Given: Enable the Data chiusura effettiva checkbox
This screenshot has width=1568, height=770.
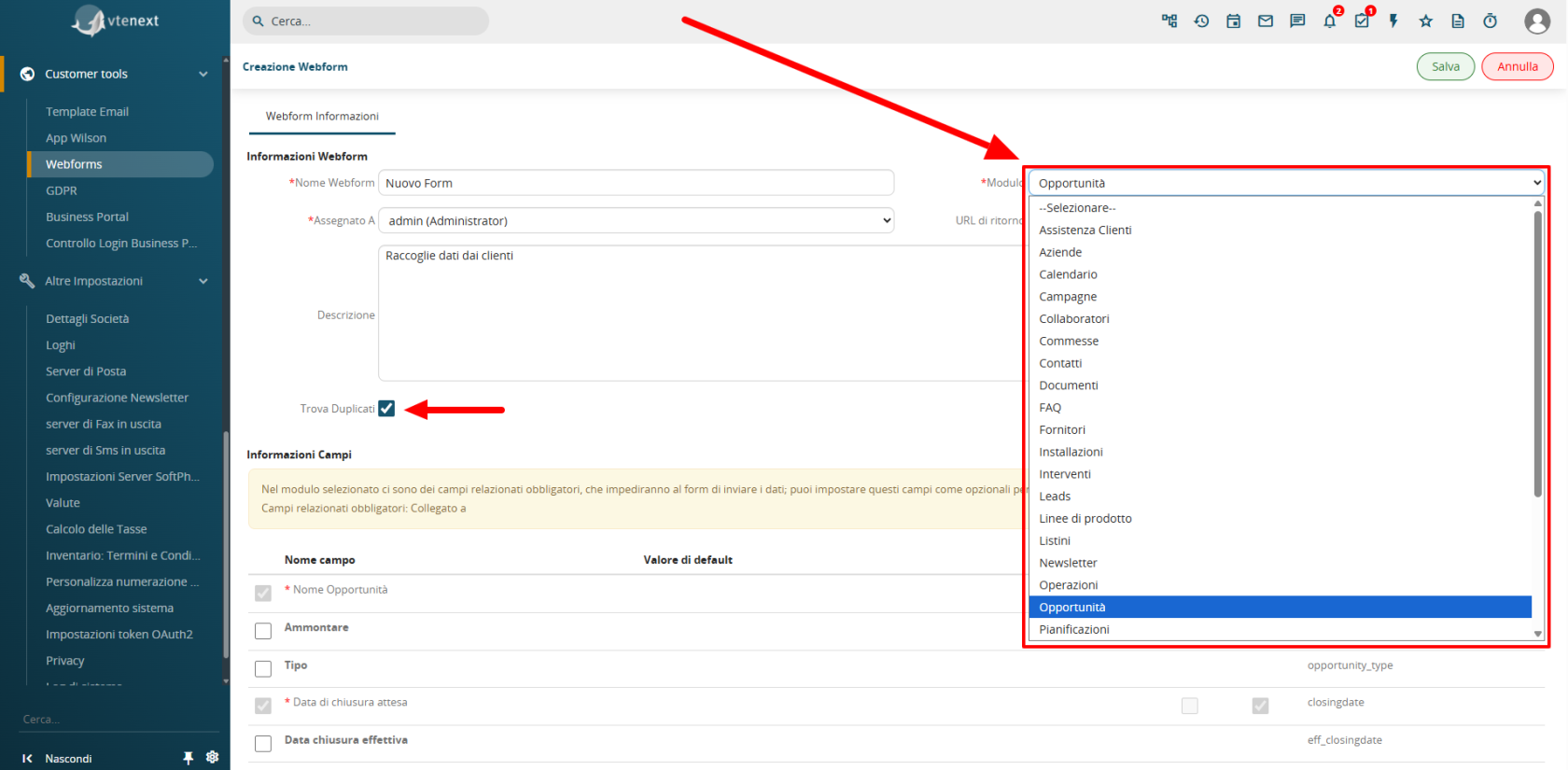Looking at the screenshot, I should [263, 743].
